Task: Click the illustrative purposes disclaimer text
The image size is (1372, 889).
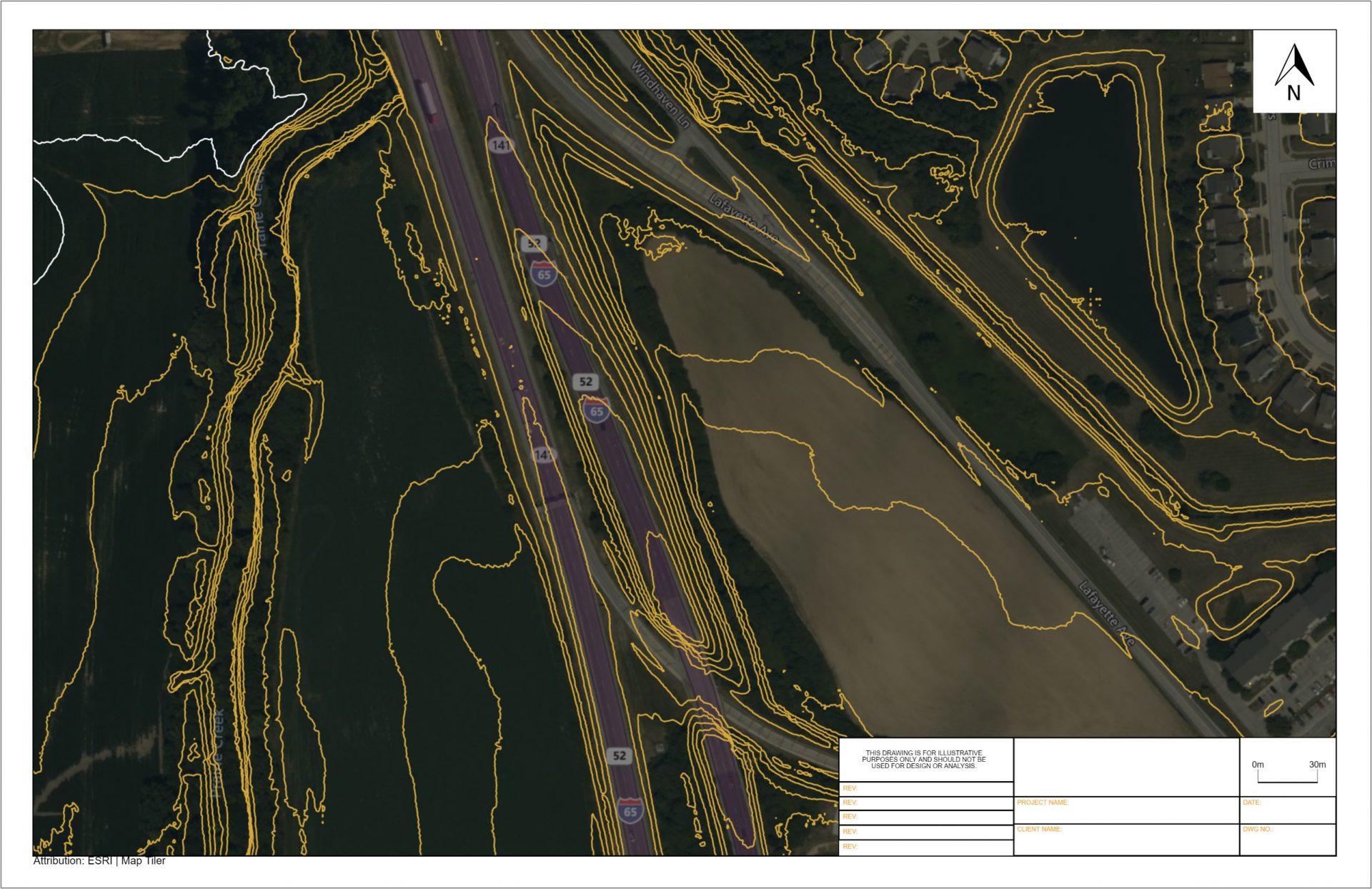Action: [x=924, y=759]
